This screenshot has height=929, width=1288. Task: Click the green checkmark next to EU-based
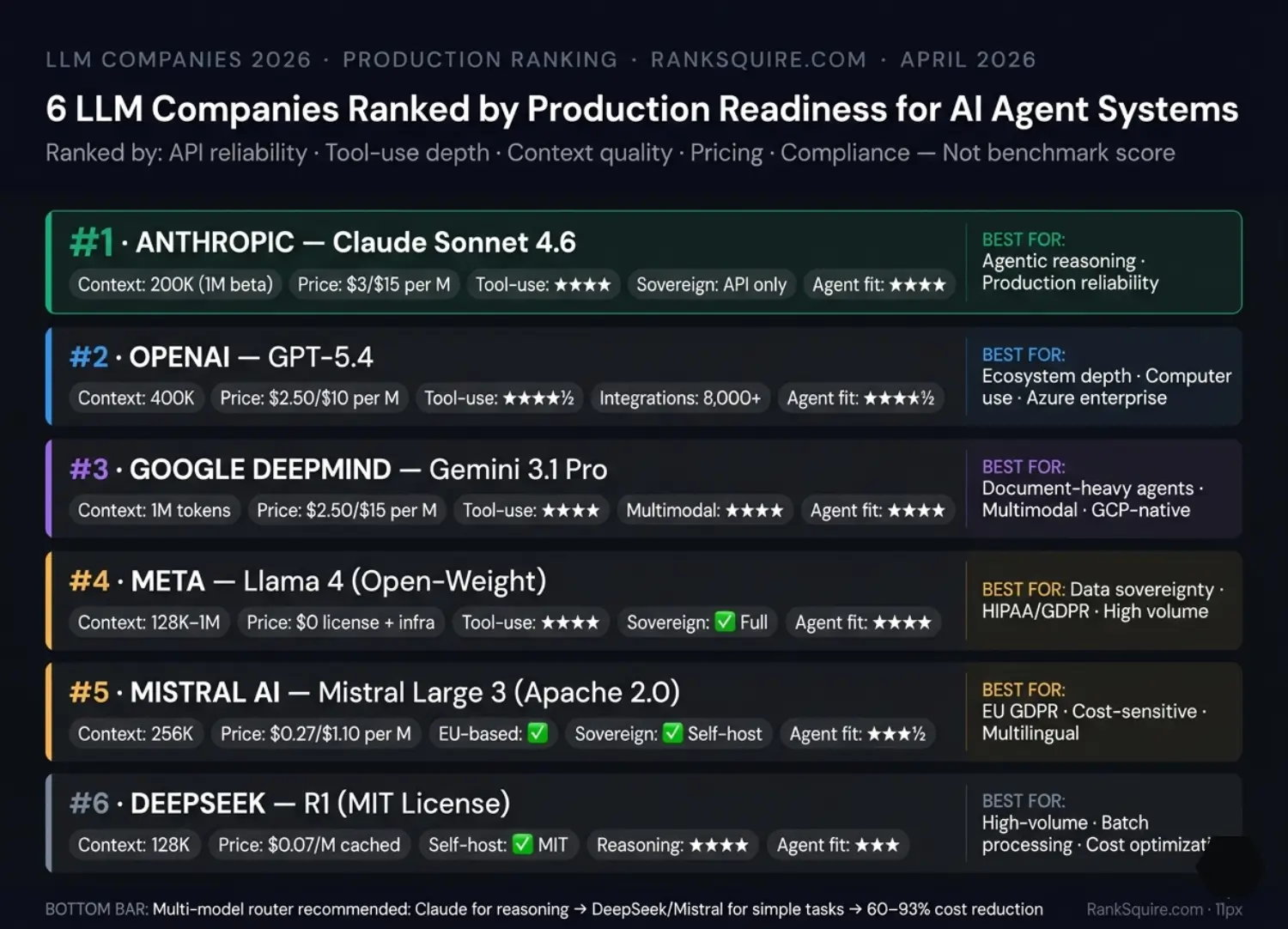538,733
